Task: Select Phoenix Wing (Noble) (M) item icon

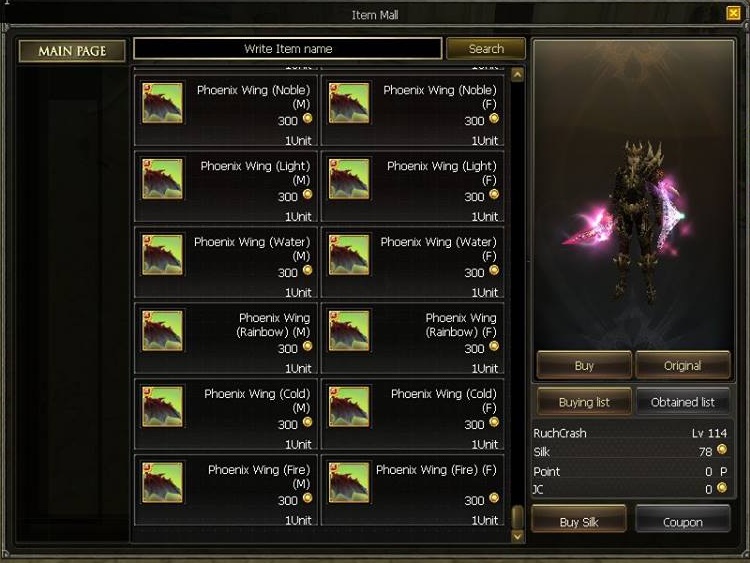Action: 162,103
